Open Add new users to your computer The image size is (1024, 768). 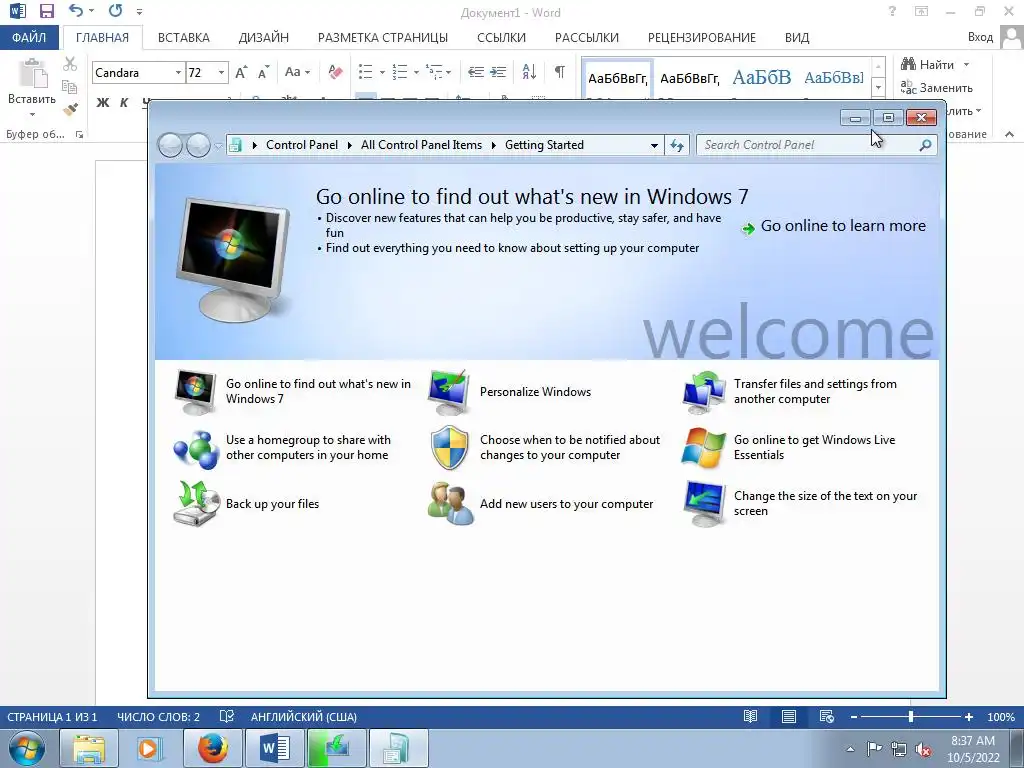(541, 504)
